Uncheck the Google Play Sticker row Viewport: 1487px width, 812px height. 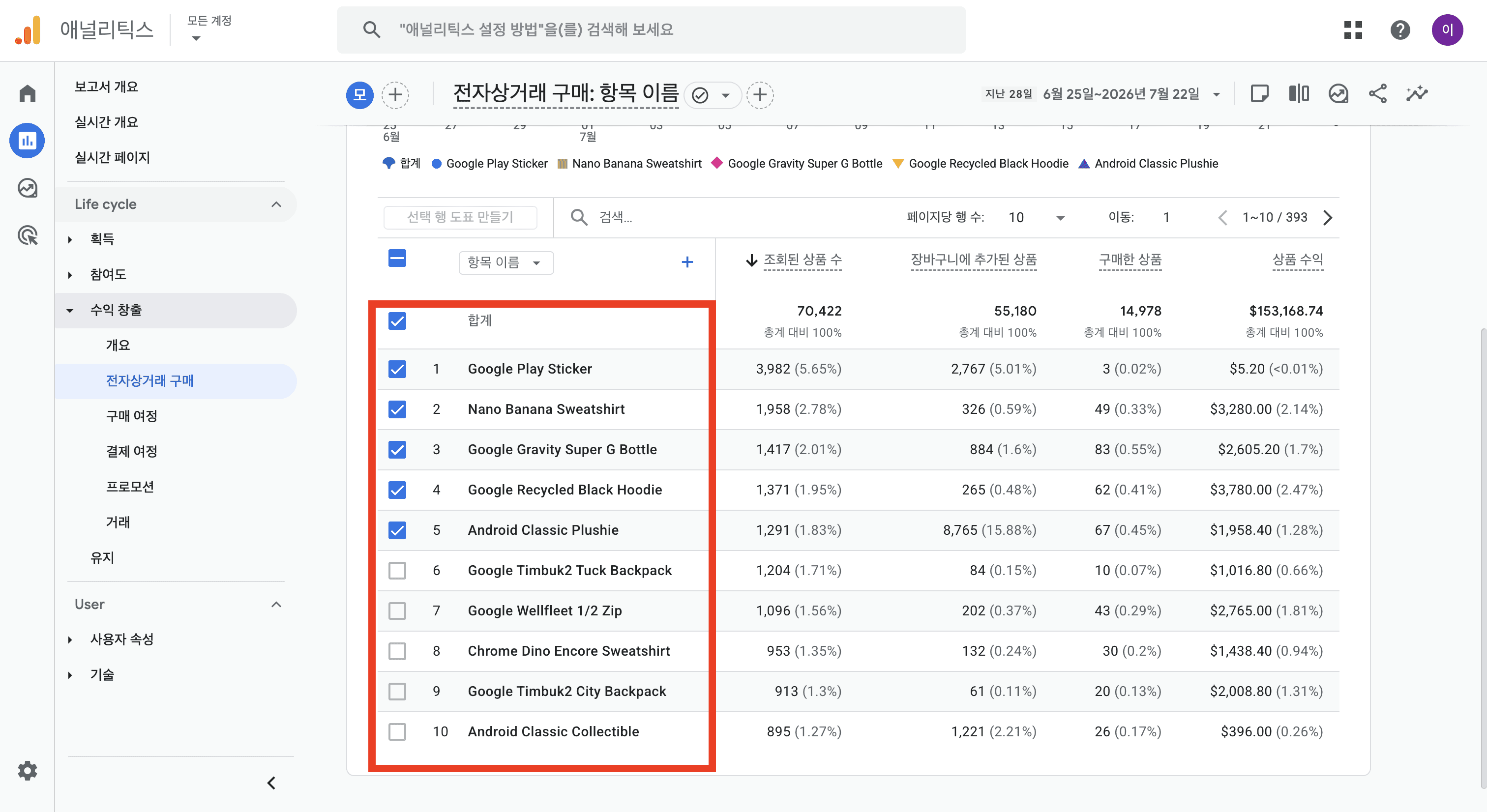tap(397, 369)
